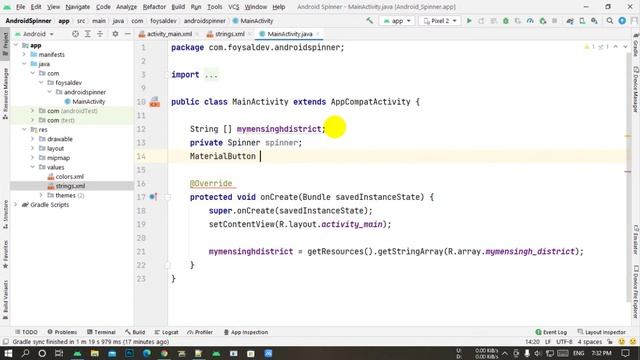Open the Problems tool window
The width and height of the screenshot is (640, 360).
click(62, 332)
